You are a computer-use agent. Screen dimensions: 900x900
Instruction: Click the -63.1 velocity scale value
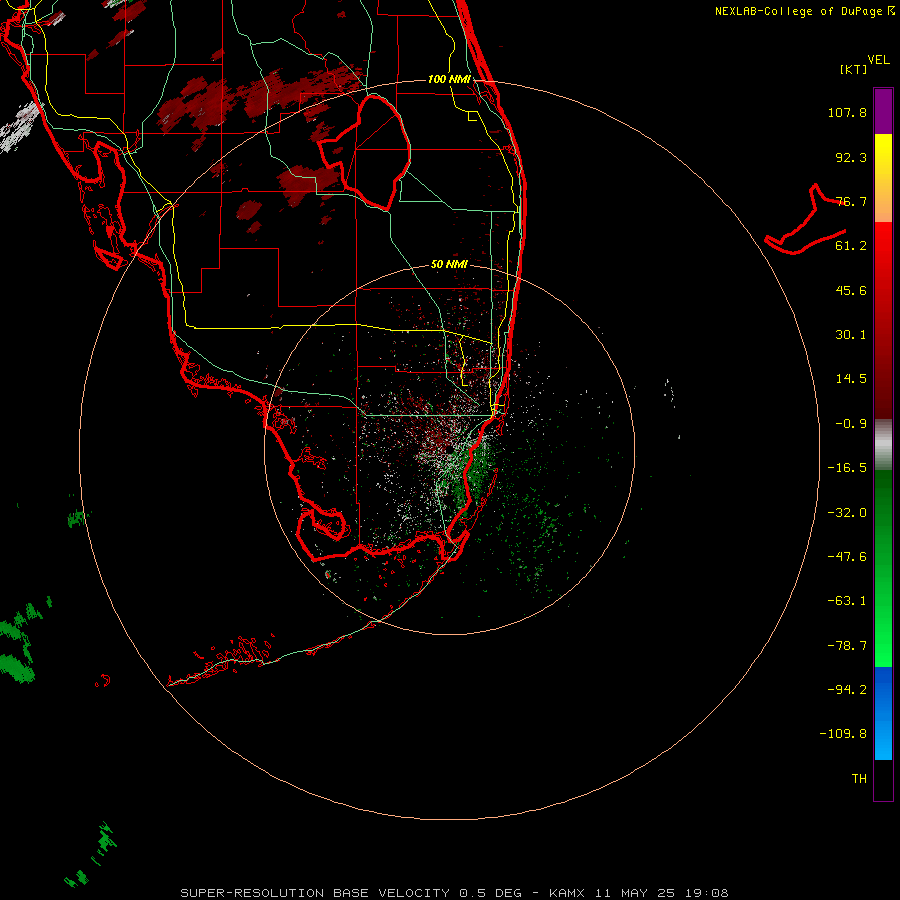[847, 601]
